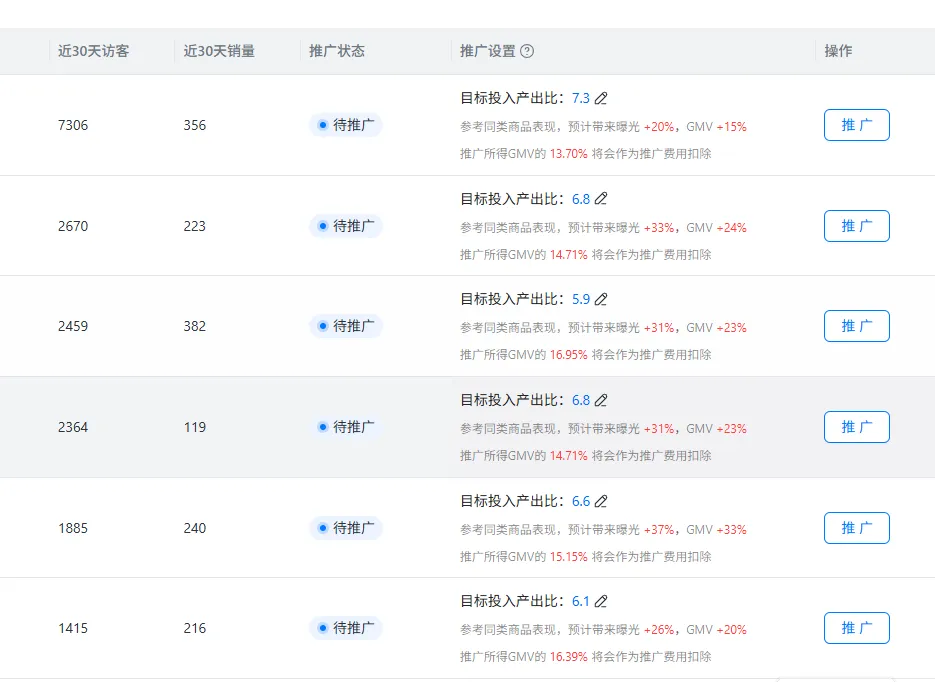
Task: Click 推广 button for the 2670 visitors row
Action: coord(856,226)
